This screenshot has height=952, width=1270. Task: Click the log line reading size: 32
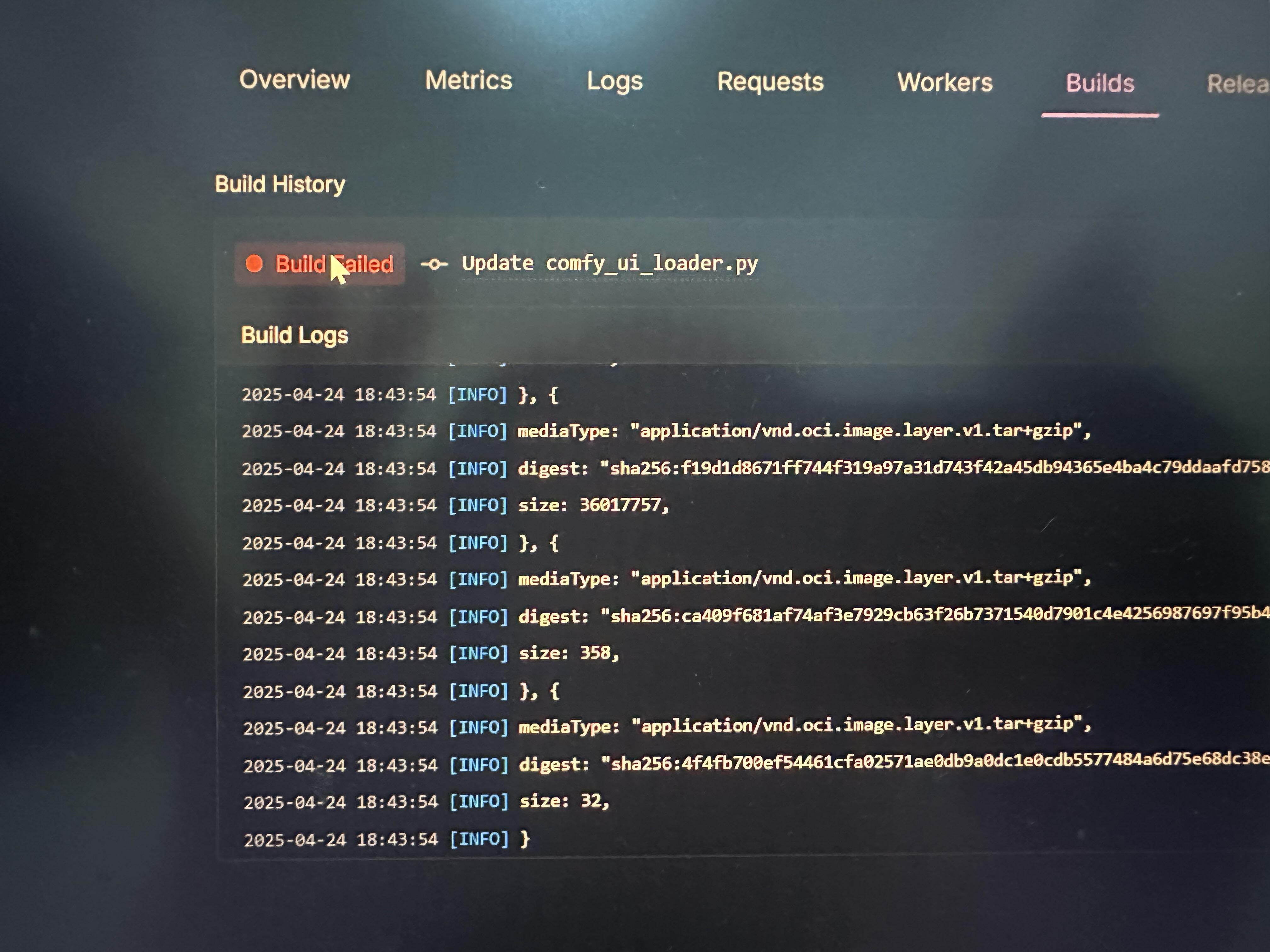pyautogui.click(x=564, y=801)
